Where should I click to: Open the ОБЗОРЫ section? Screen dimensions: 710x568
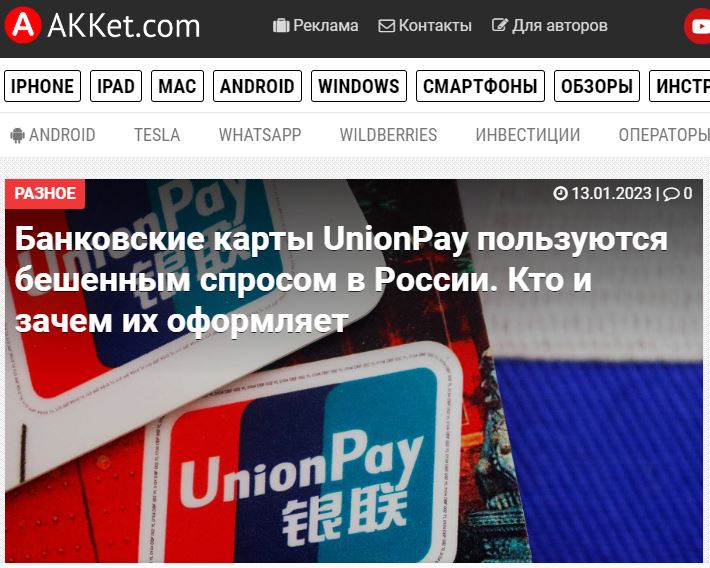[597, 86]
